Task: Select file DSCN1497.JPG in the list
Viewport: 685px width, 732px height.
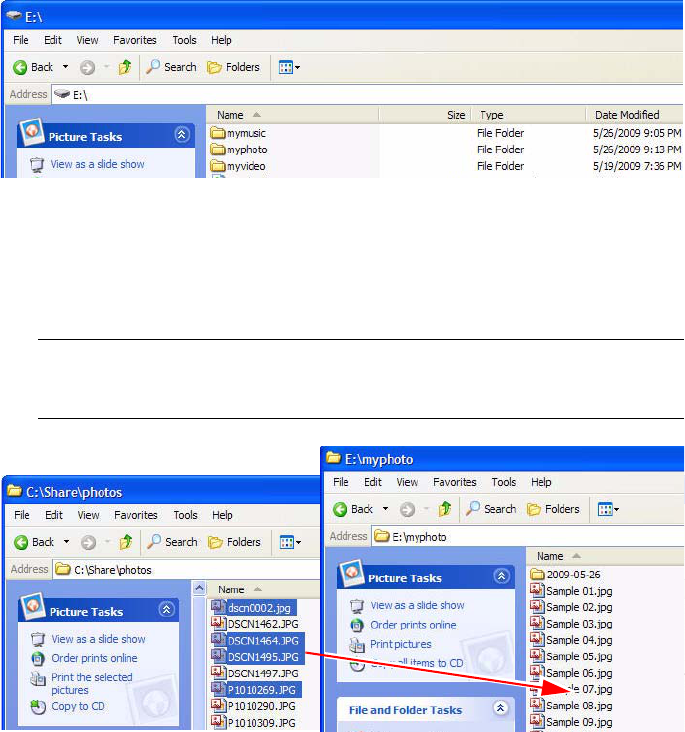Action: tap(262, 673)
